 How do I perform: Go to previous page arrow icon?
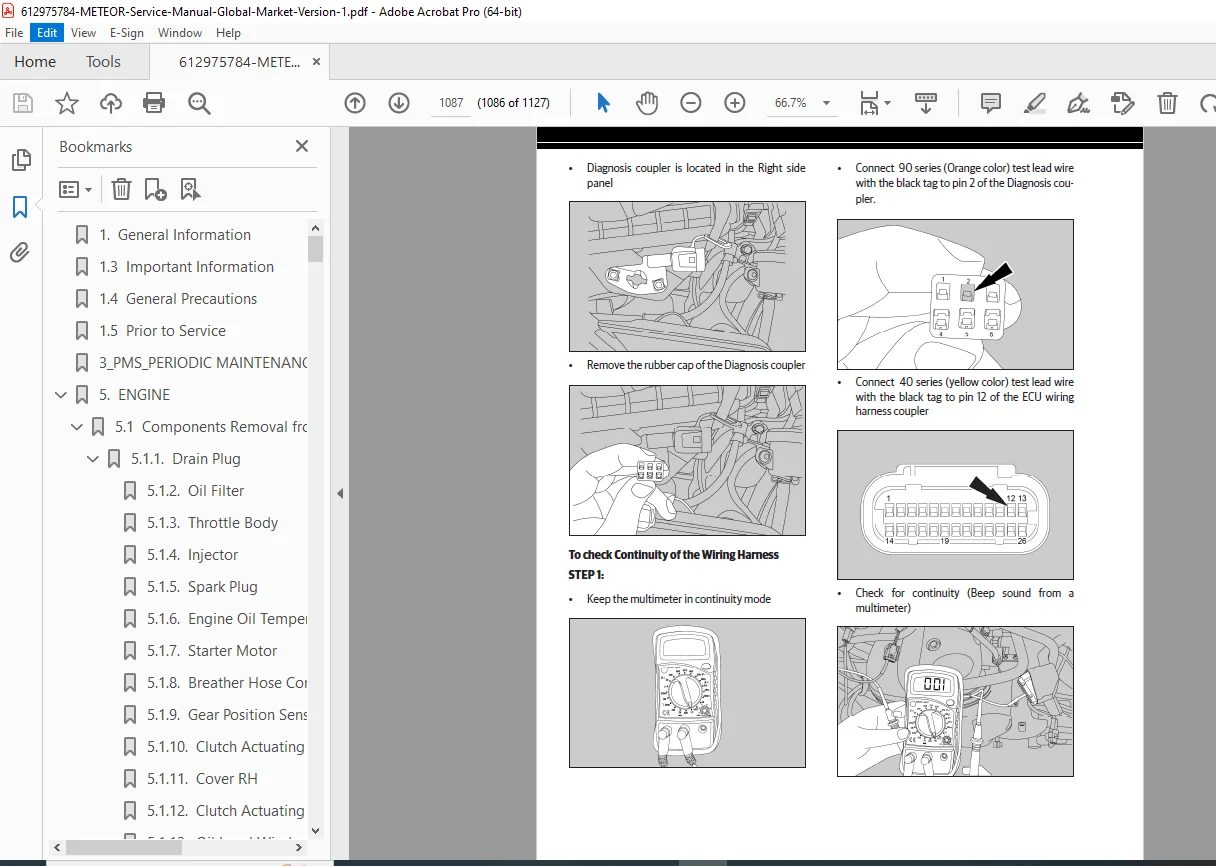[x=355, y=102]
